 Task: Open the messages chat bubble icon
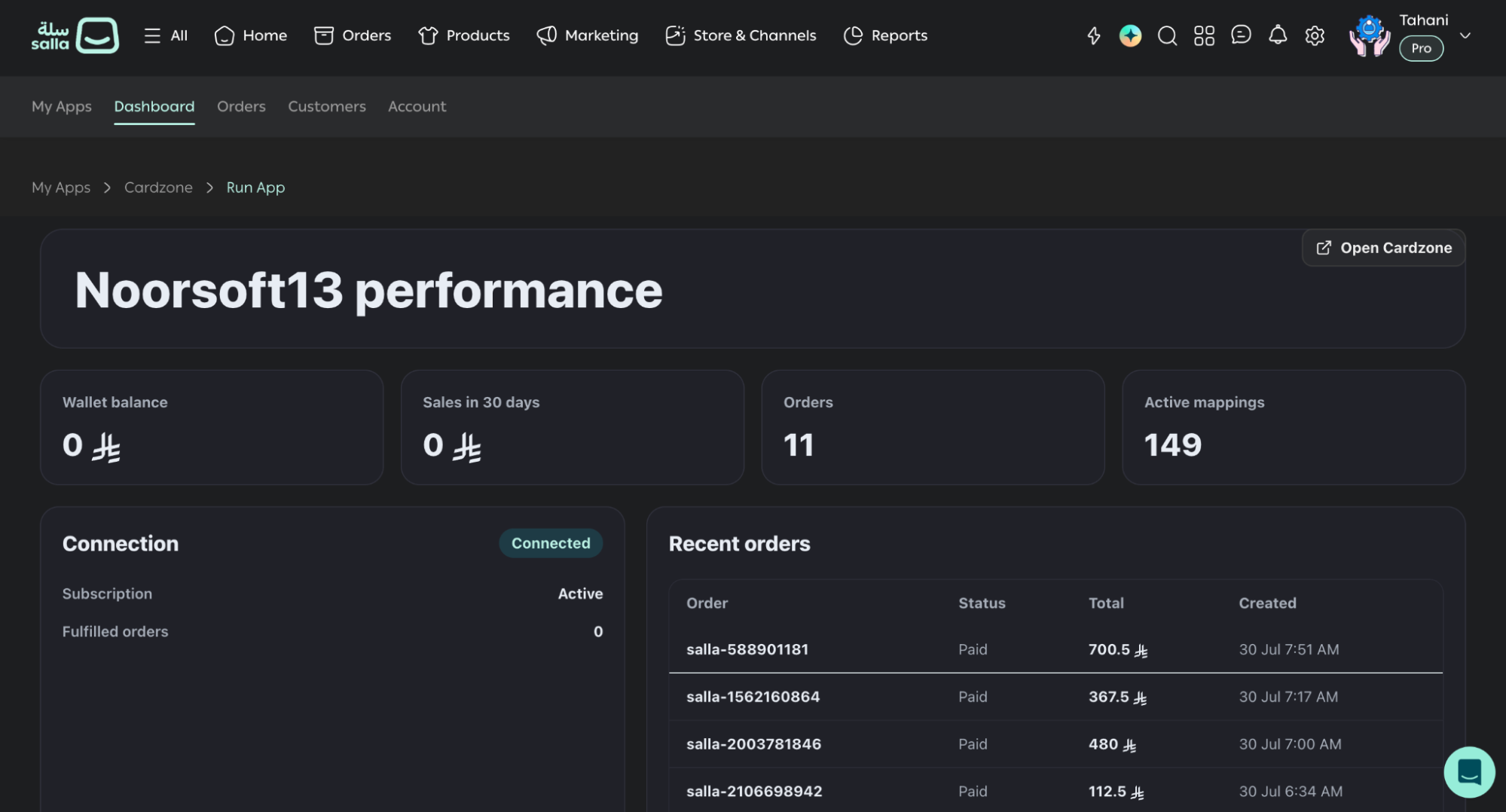(x=1241, y=35)
